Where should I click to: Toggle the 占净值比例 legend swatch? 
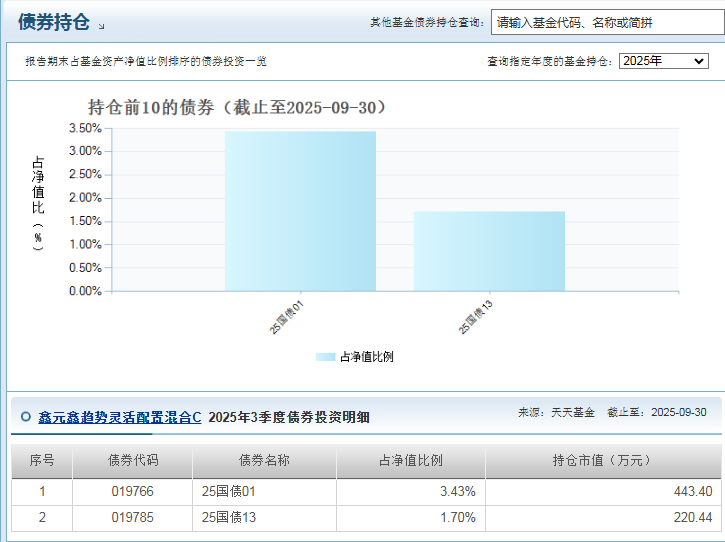pyautogui.click(x=325, y=357)
